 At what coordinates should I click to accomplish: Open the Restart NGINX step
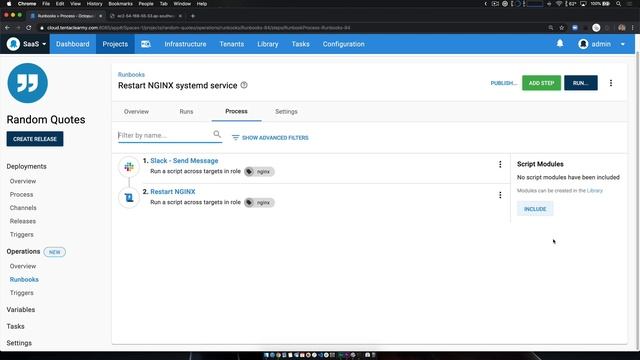click(173, 192)
